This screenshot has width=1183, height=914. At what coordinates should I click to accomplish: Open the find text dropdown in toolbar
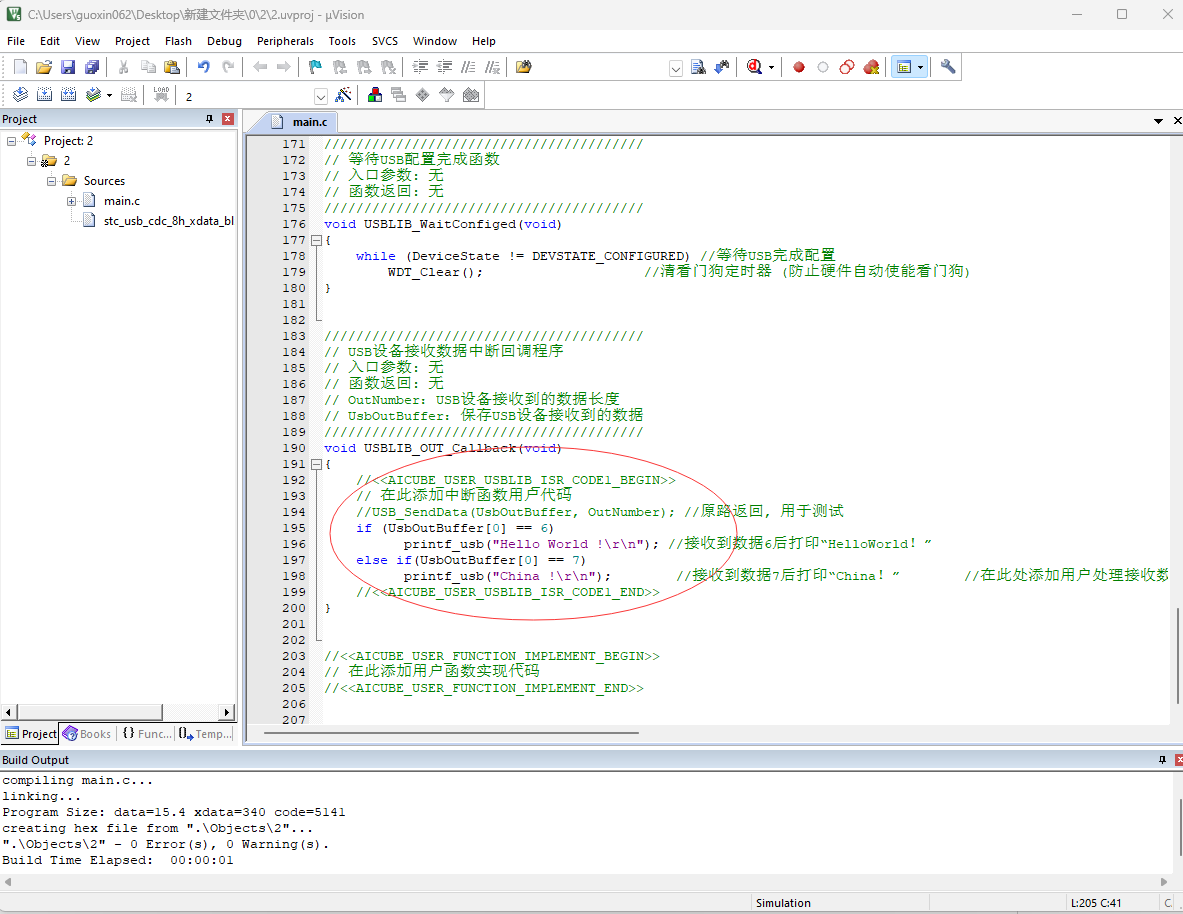click(x=676, y=68)
